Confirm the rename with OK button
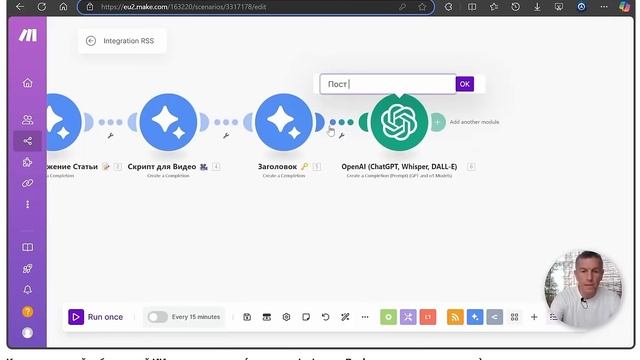 (464, 84)
